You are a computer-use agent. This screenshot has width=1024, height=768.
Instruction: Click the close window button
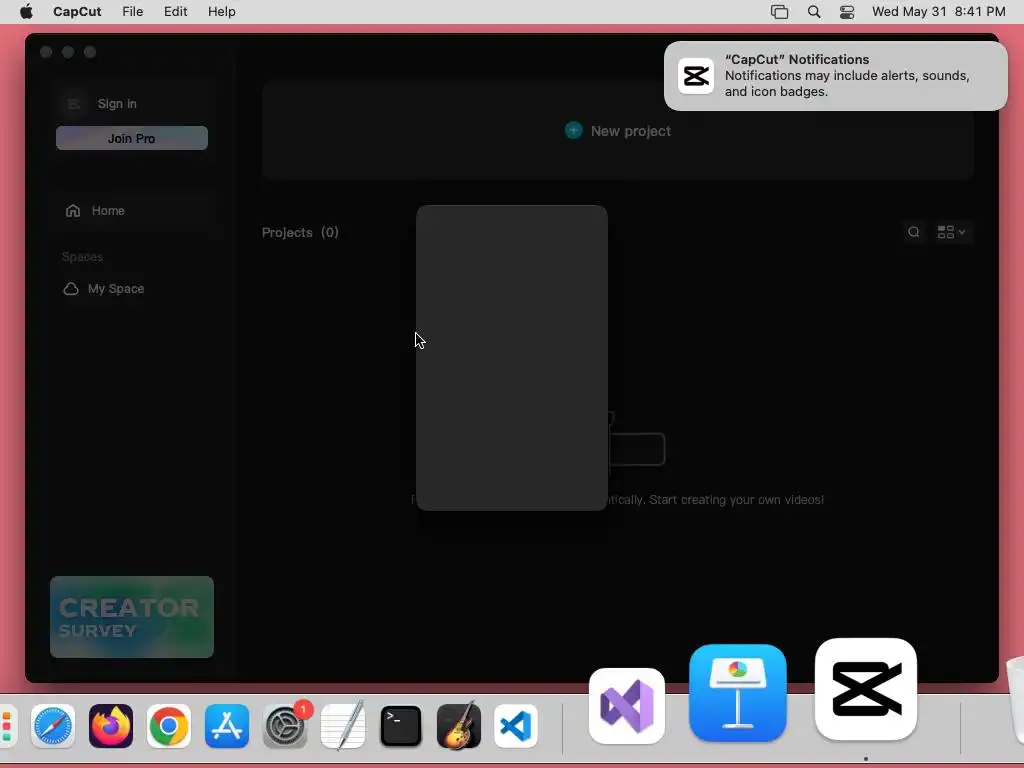click(x=46, y=52)
